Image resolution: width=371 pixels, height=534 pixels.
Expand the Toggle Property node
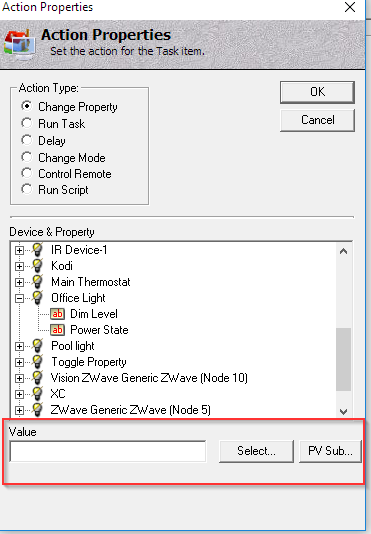tap(19, 362)
